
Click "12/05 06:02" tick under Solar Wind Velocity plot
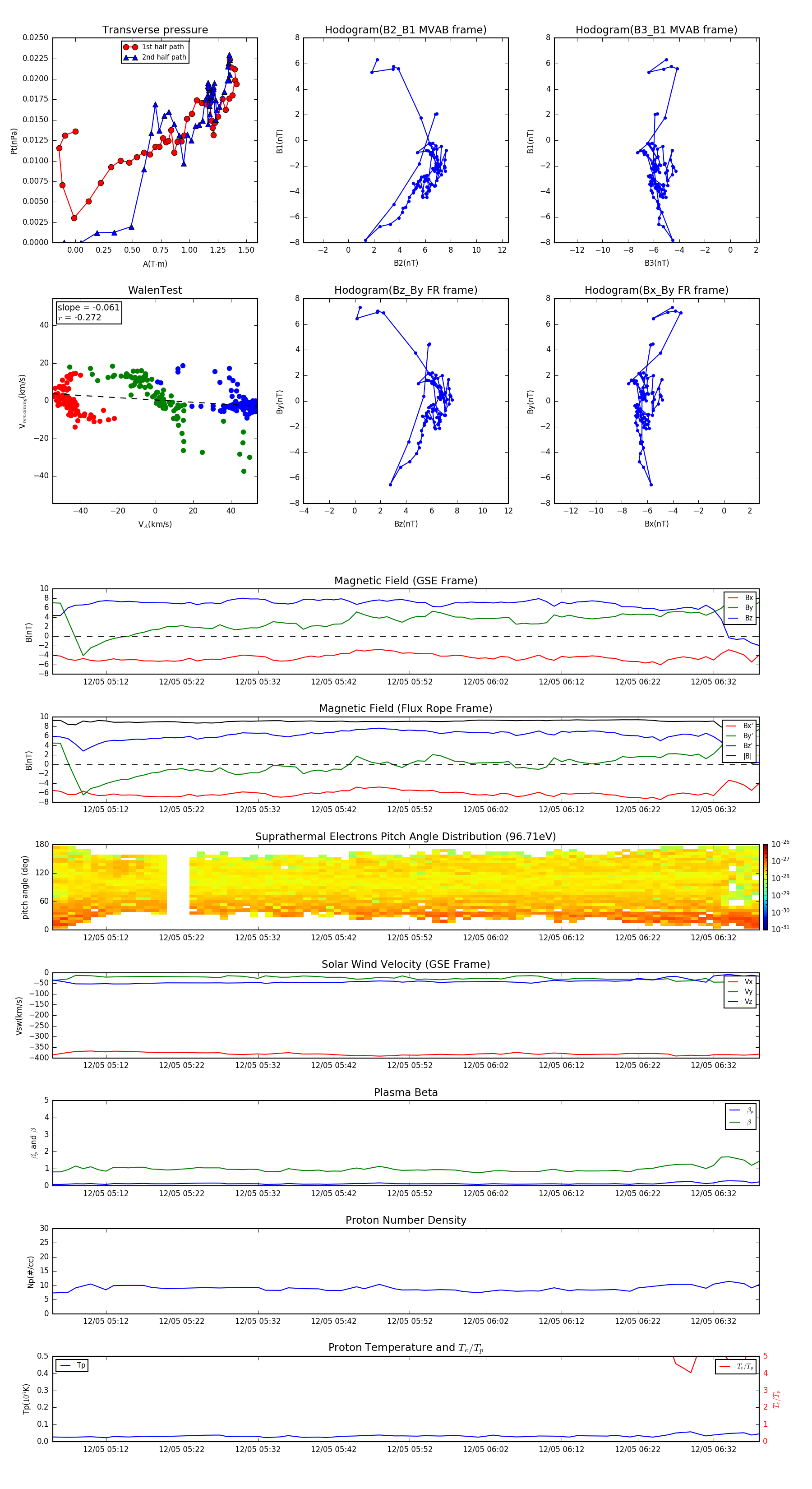485,1065
